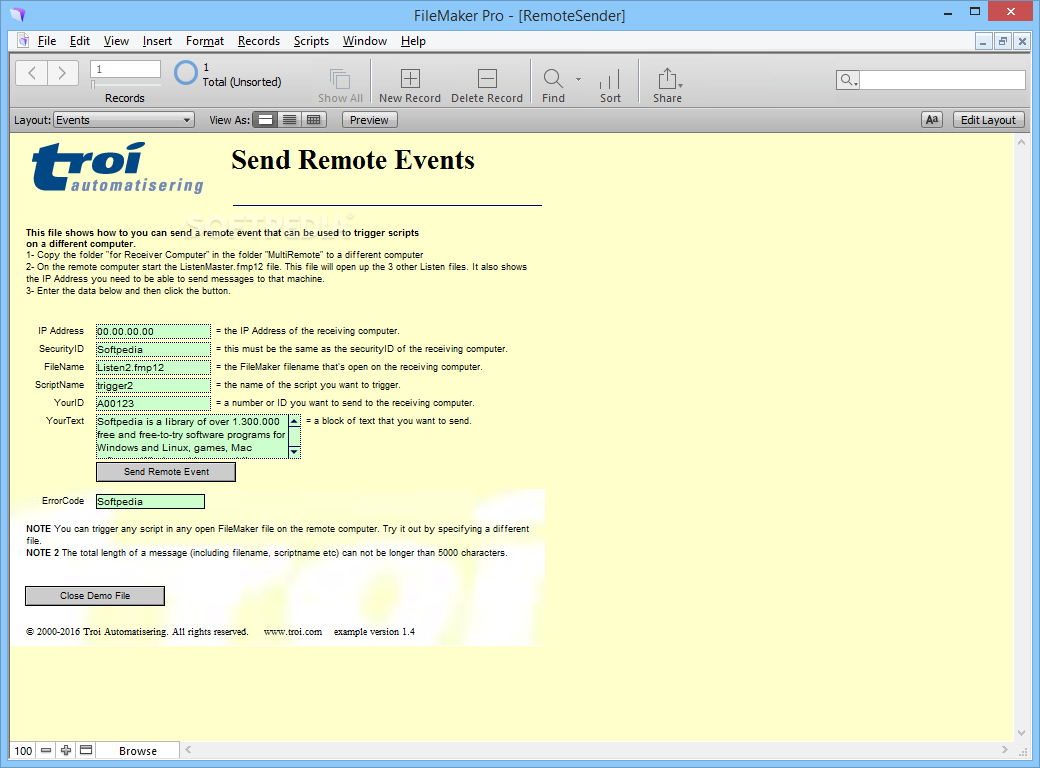The image size is (1040, 768).
Task: Open the Window menu
Action: 365,41
